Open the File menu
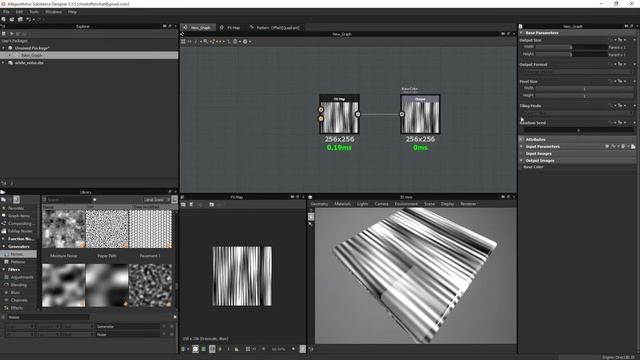The width and height of the screenshot is (640, 360). tap(7, 12)
